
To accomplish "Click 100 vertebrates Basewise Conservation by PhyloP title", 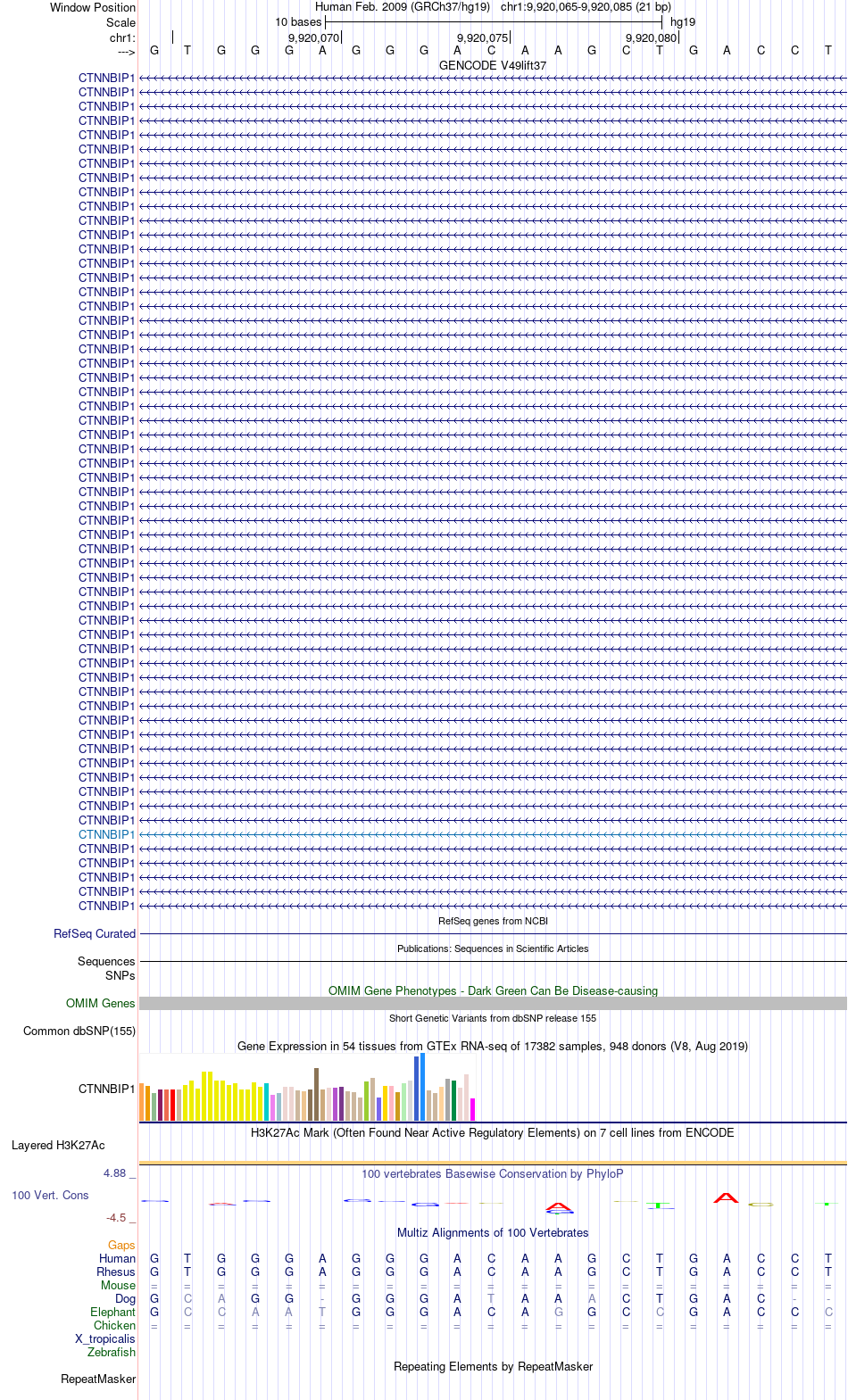I will click(x=493, y=1173).
